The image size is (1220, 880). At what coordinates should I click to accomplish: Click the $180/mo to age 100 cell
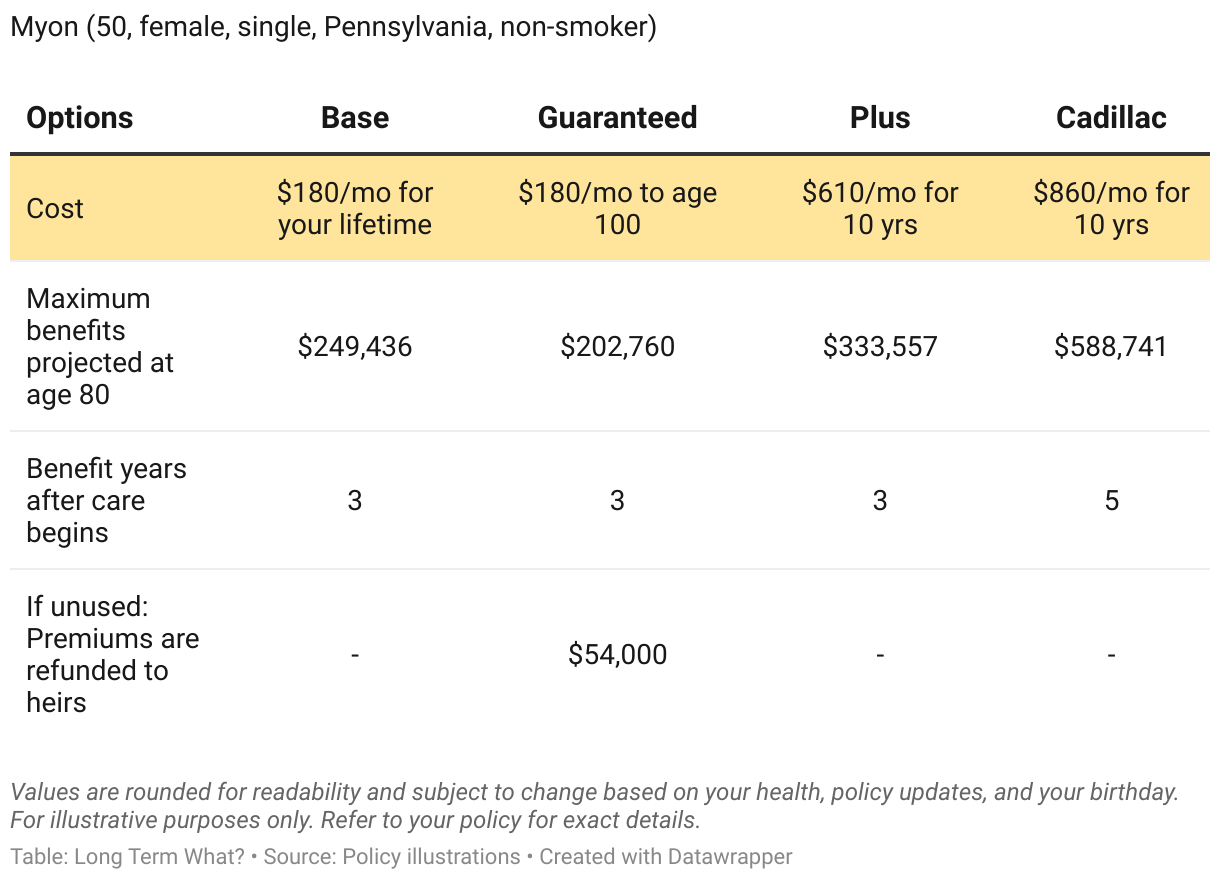[617, 208]
